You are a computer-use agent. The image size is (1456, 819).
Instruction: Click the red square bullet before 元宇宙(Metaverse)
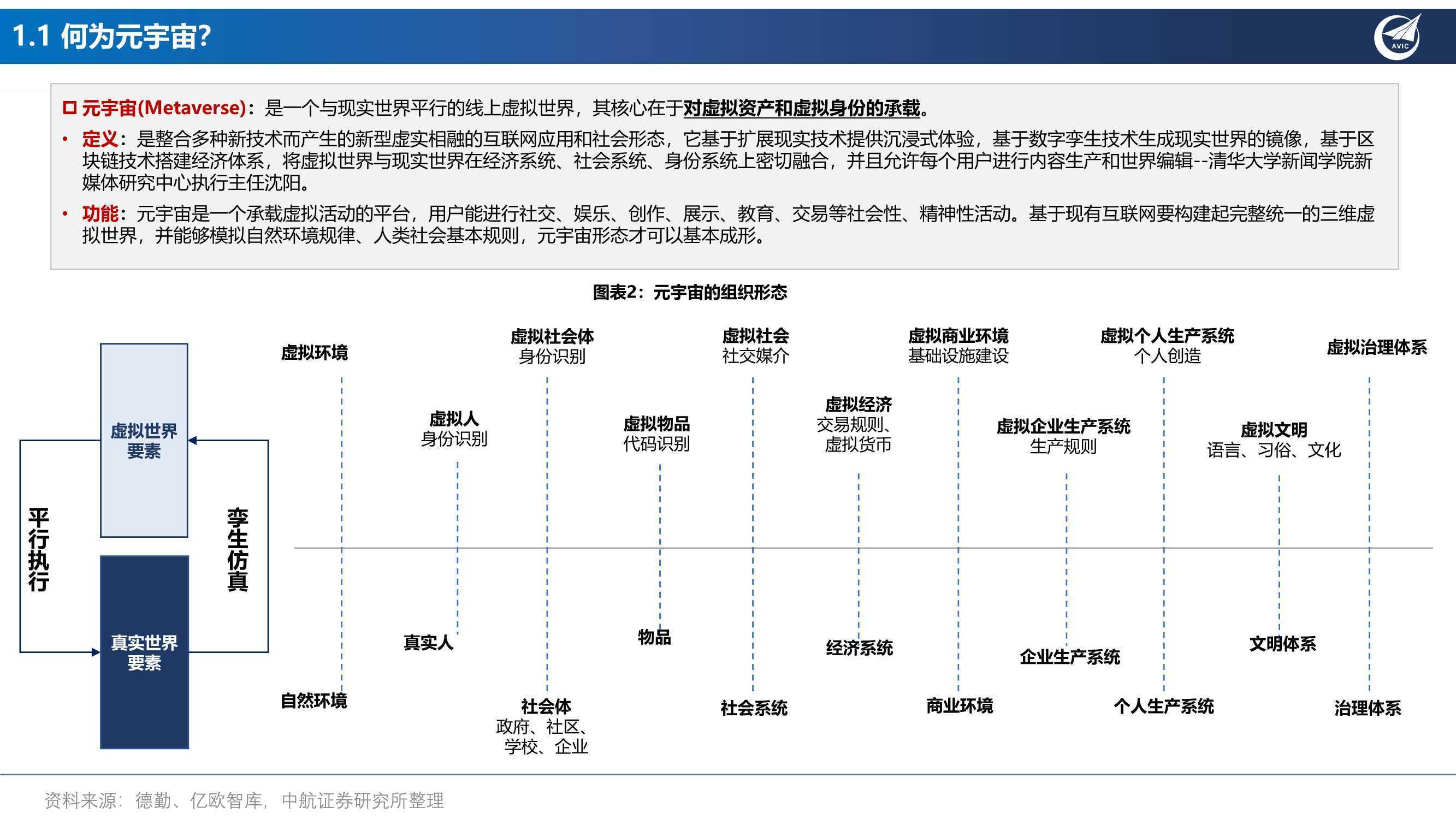[x=69, y=108]
